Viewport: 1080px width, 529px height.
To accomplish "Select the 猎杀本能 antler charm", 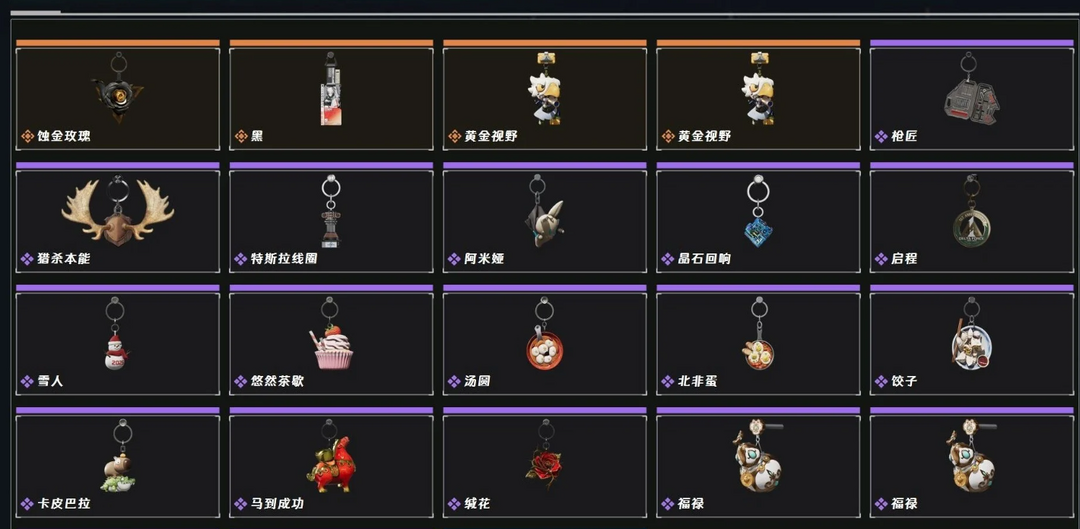I will pos(118,221).
